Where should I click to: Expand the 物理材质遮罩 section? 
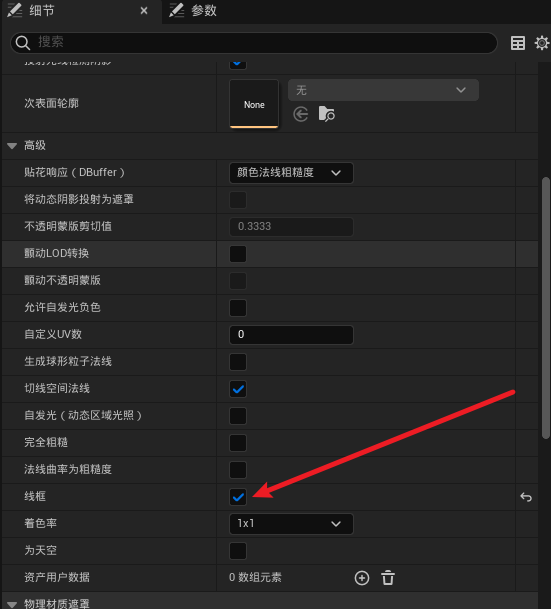coord(12,604)
